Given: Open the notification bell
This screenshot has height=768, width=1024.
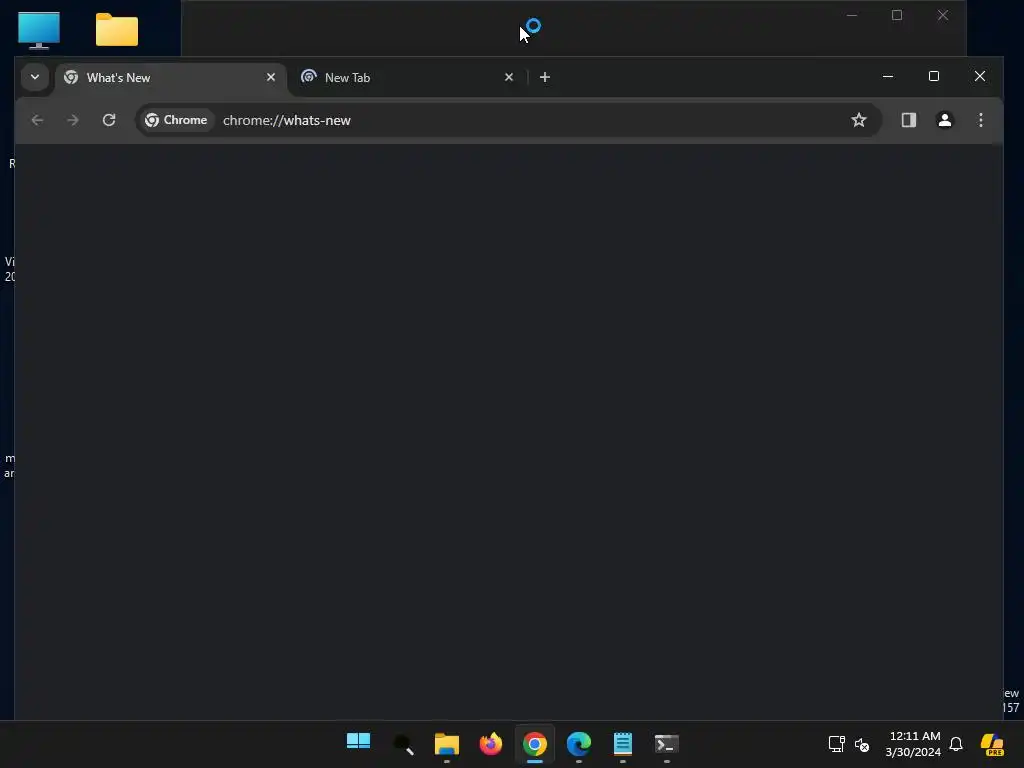Looking at the screenshot, I should (956, 744).
